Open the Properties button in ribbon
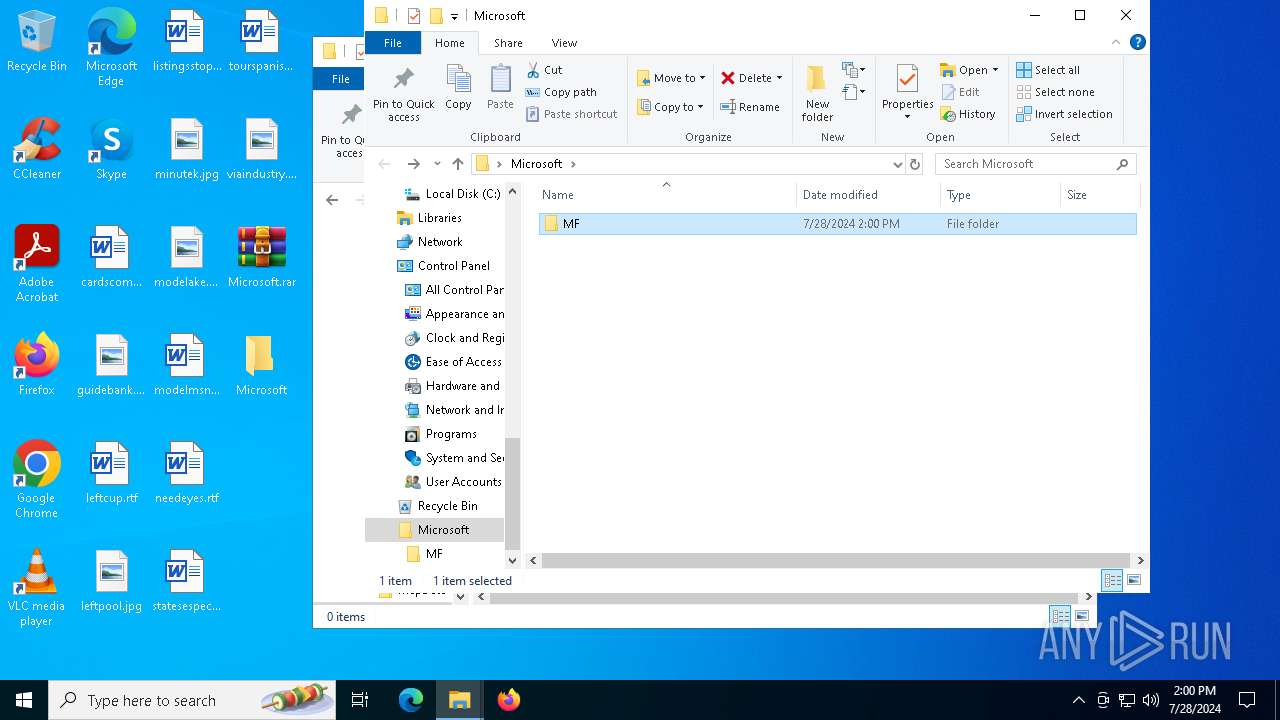 tap(907, 93)
